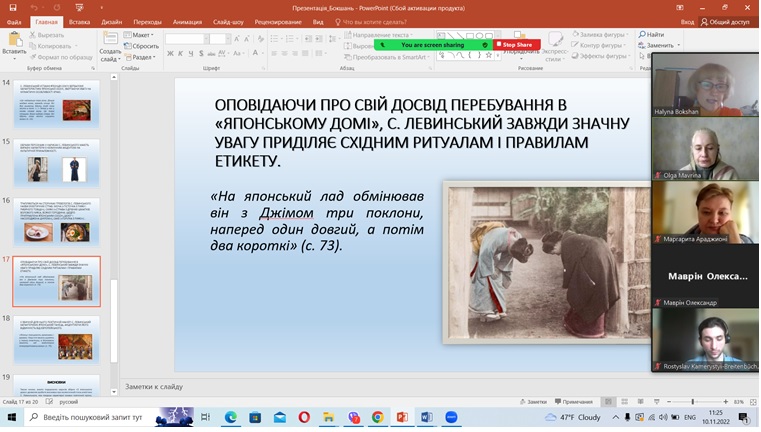The width and height of the screenshot is (761, 432).
Task: Select the star shape in shapes gallery
Action: tap(489, 55)
